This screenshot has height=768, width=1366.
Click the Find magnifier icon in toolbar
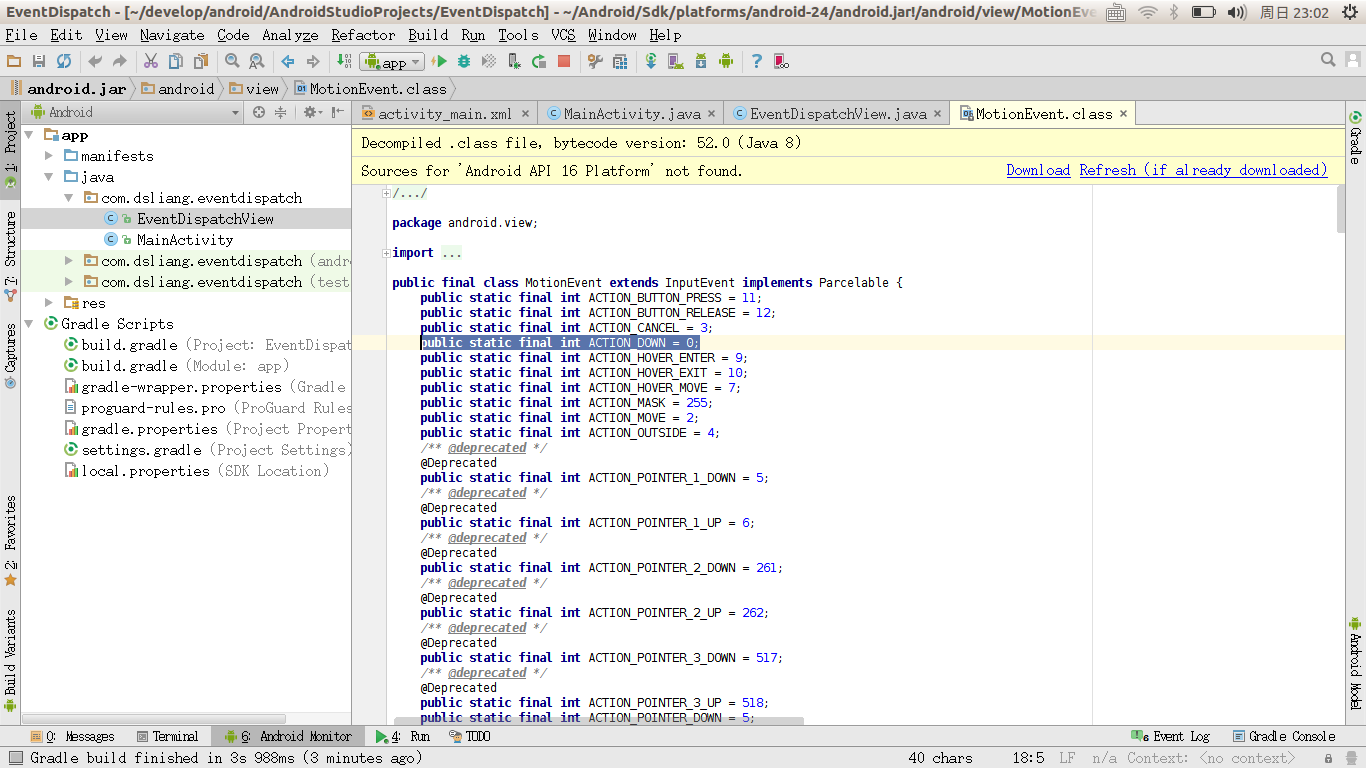coord(232,62)
